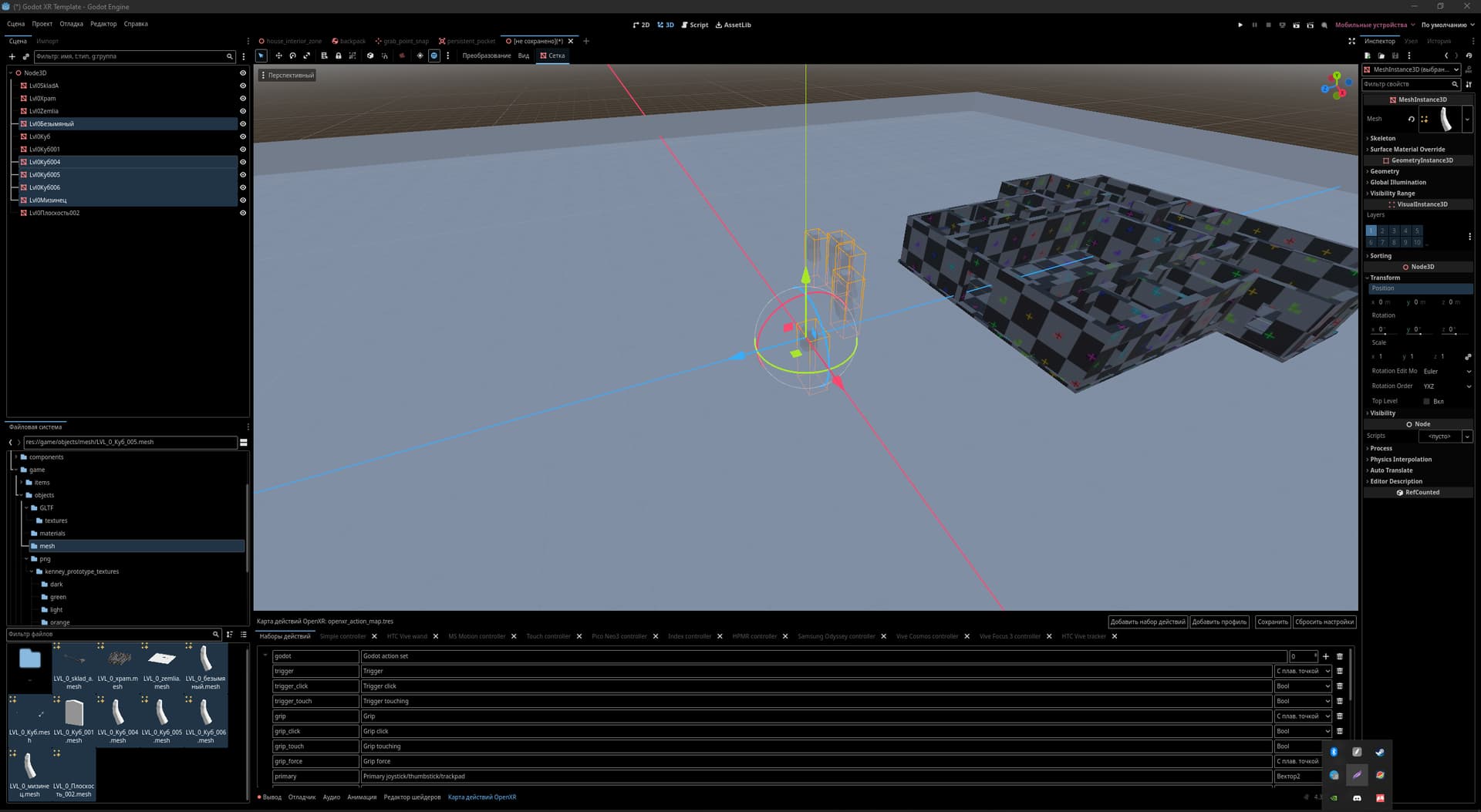1481x812 pixels.
Task: Revert Mesh property with reset arrow
Action: coord(1412,119)
